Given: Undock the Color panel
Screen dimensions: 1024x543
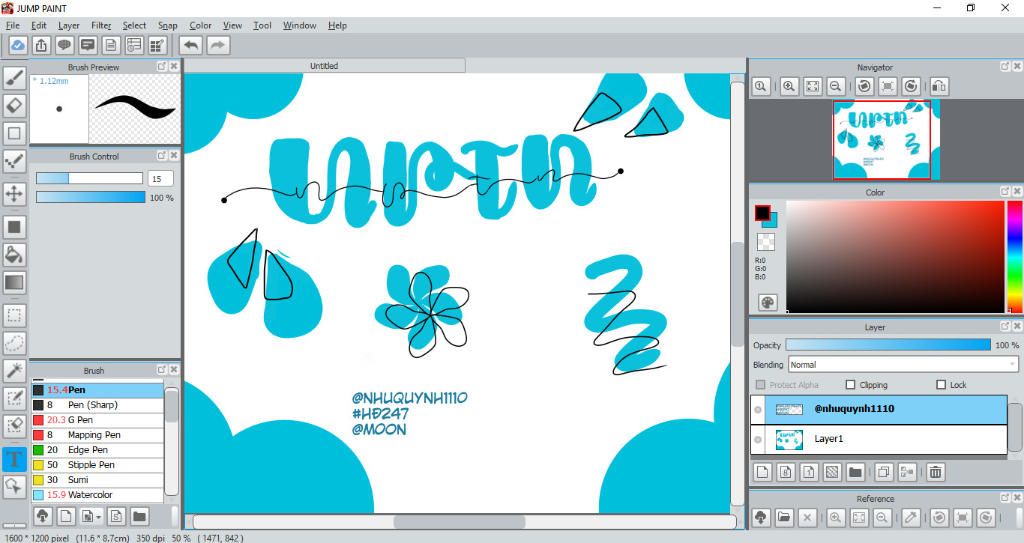Looking at the screenshot, I should pyautogui.click(x=1005, y=191).
